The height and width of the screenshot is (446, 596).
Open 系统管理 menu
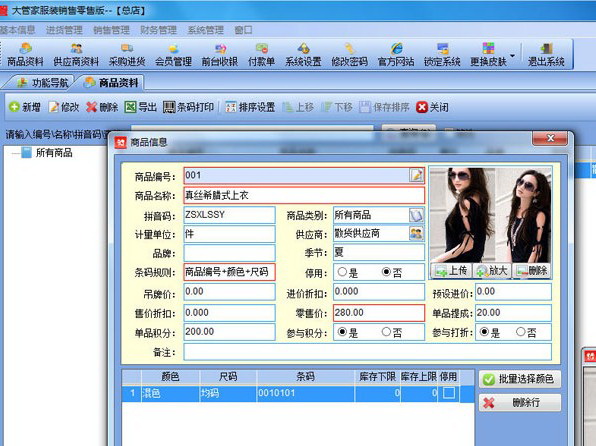[x=206, y=30]
